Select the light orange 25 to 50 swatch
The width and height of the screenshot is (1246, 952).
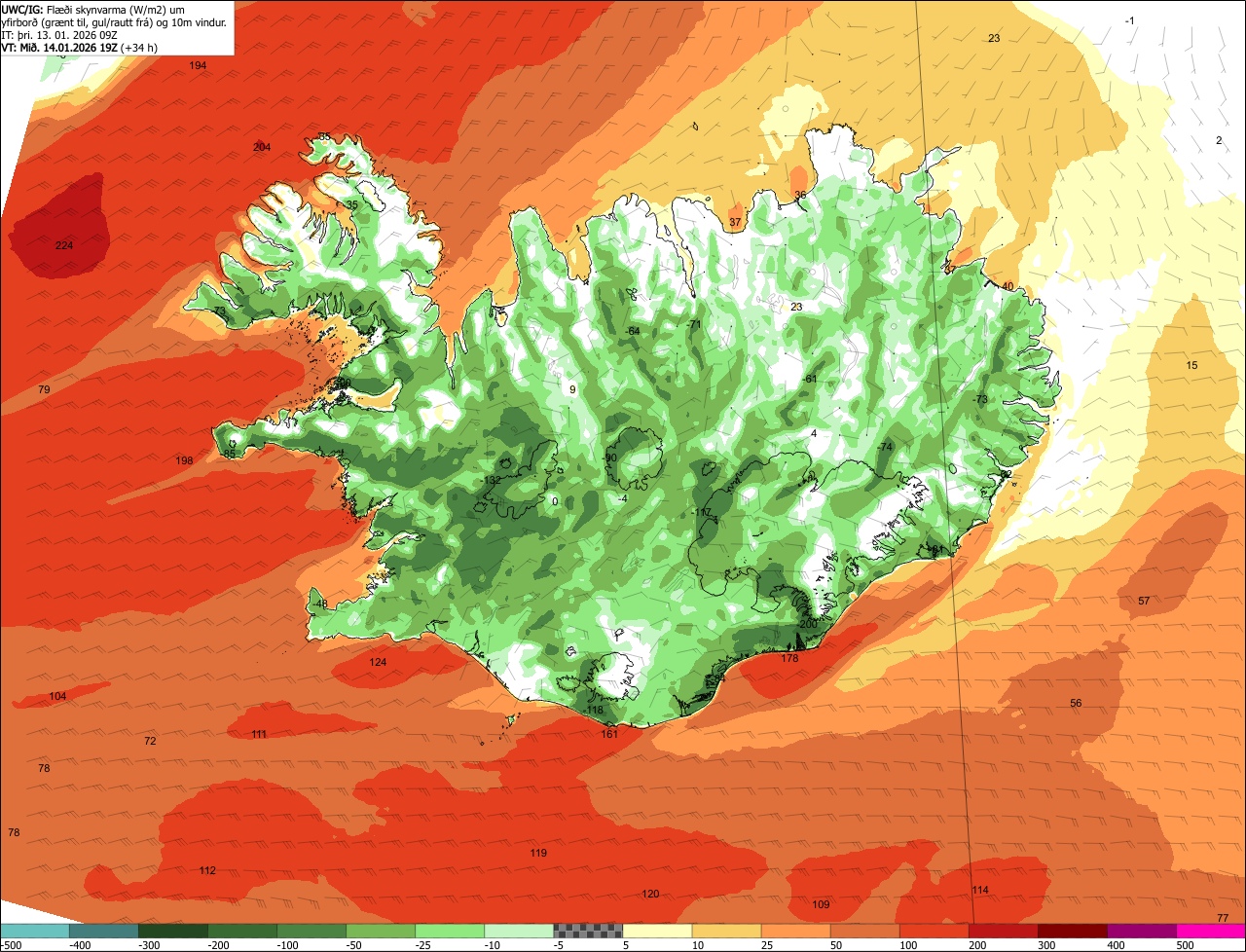[x=794, y=931]
